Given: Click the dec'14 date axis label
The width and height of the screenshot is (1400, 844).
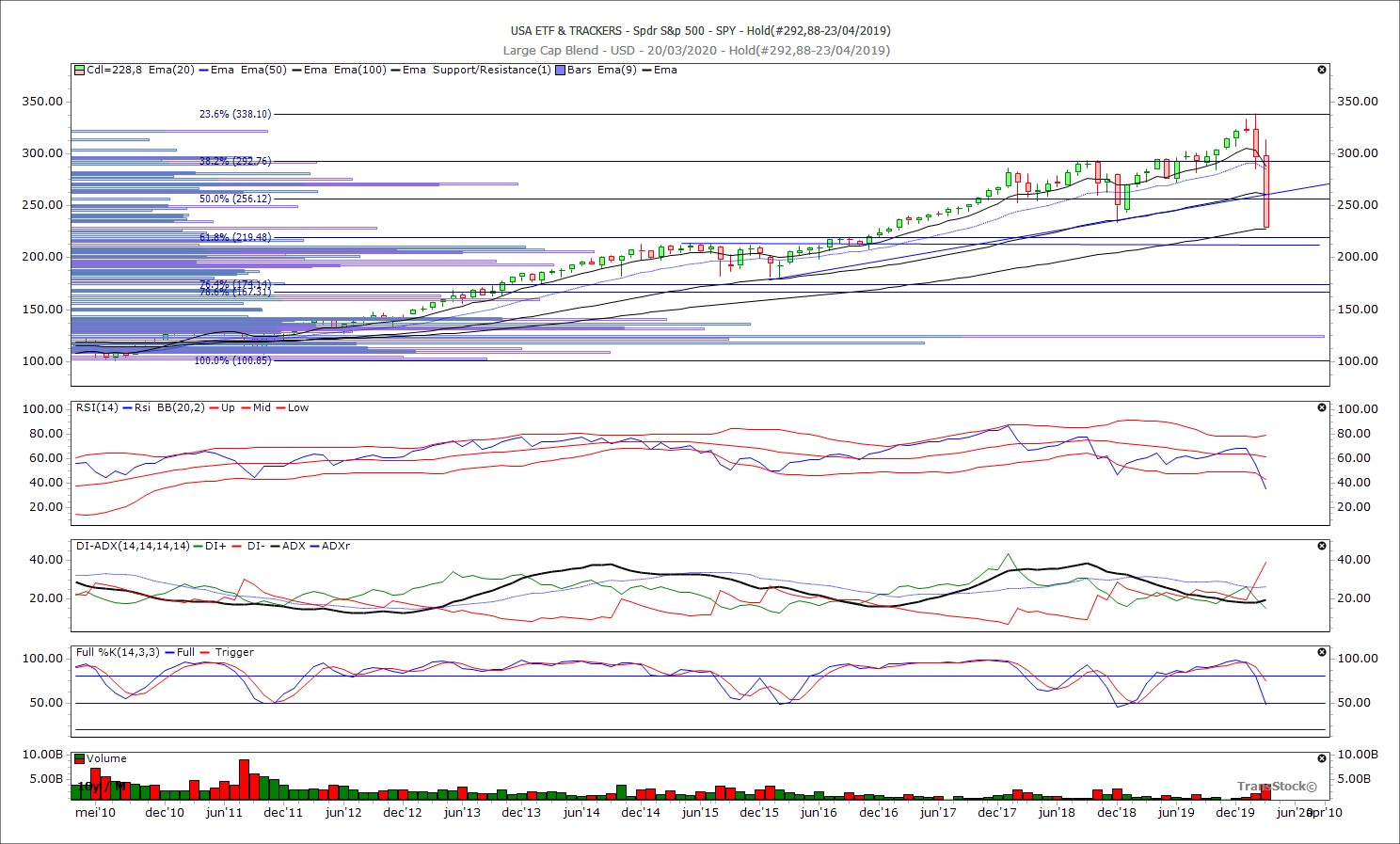Looking at the screenshot, I should click(x=641, y=813).
